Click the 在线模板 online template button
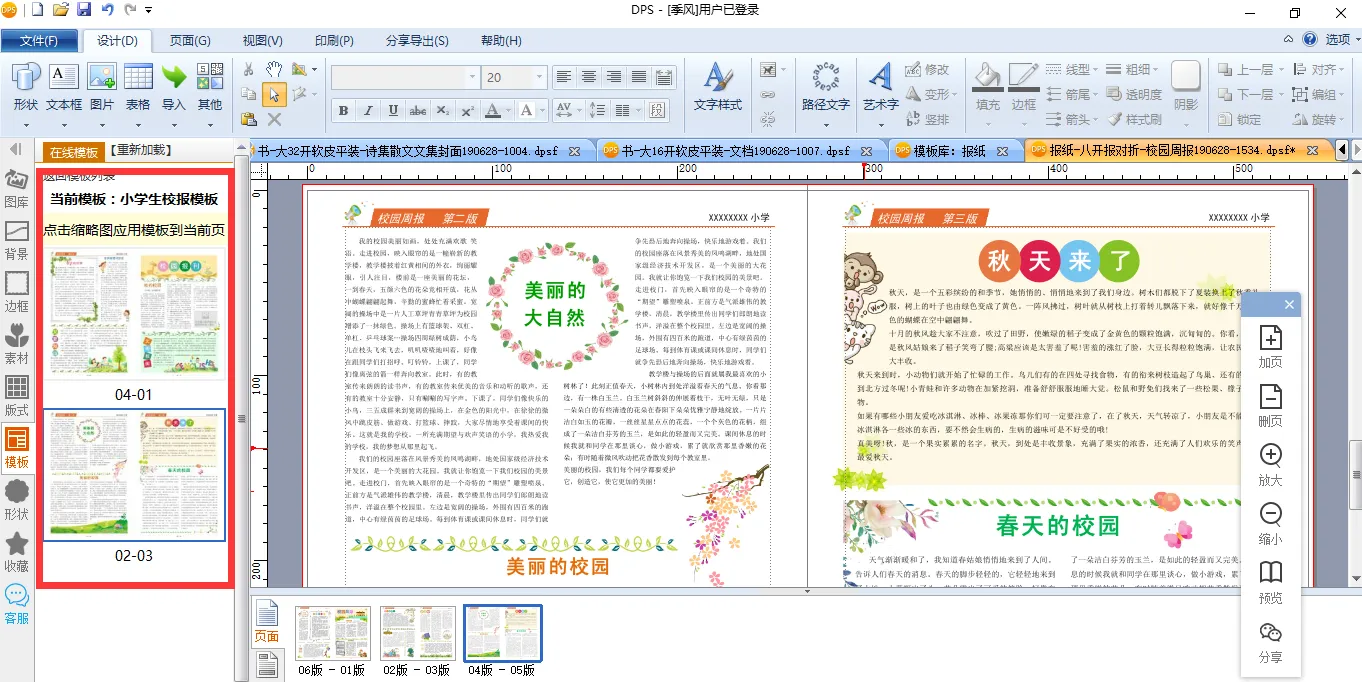1362x682 pixels. [x=73, y=152]
